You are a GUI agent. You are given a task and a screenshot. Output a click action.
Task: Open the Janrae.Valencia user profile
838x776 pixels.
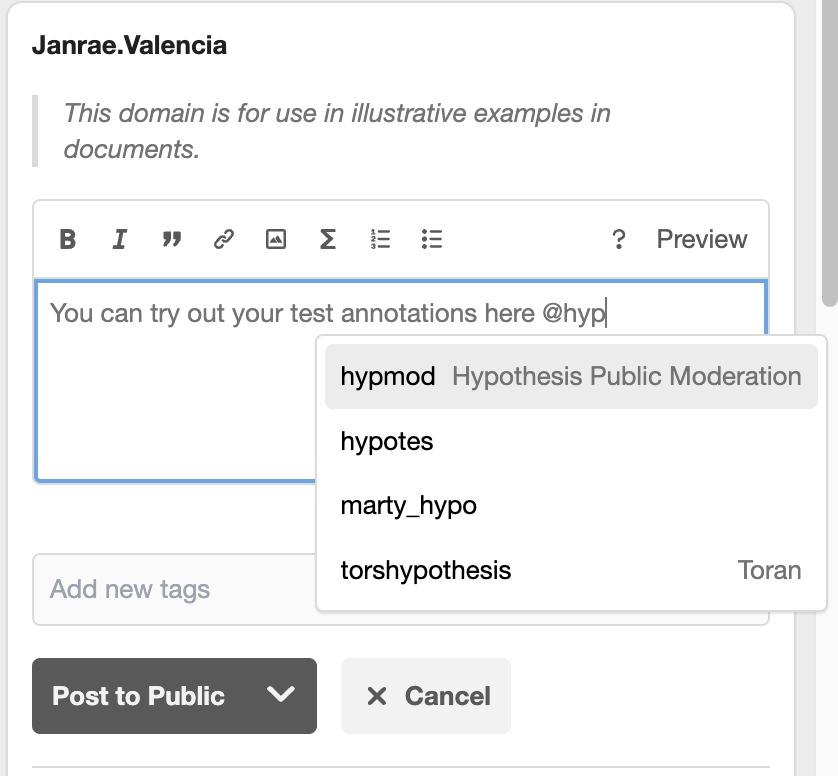click(130, 45)
